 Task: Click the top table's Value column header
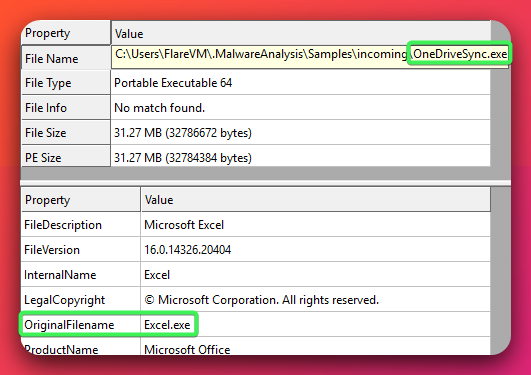pos(301,33)
